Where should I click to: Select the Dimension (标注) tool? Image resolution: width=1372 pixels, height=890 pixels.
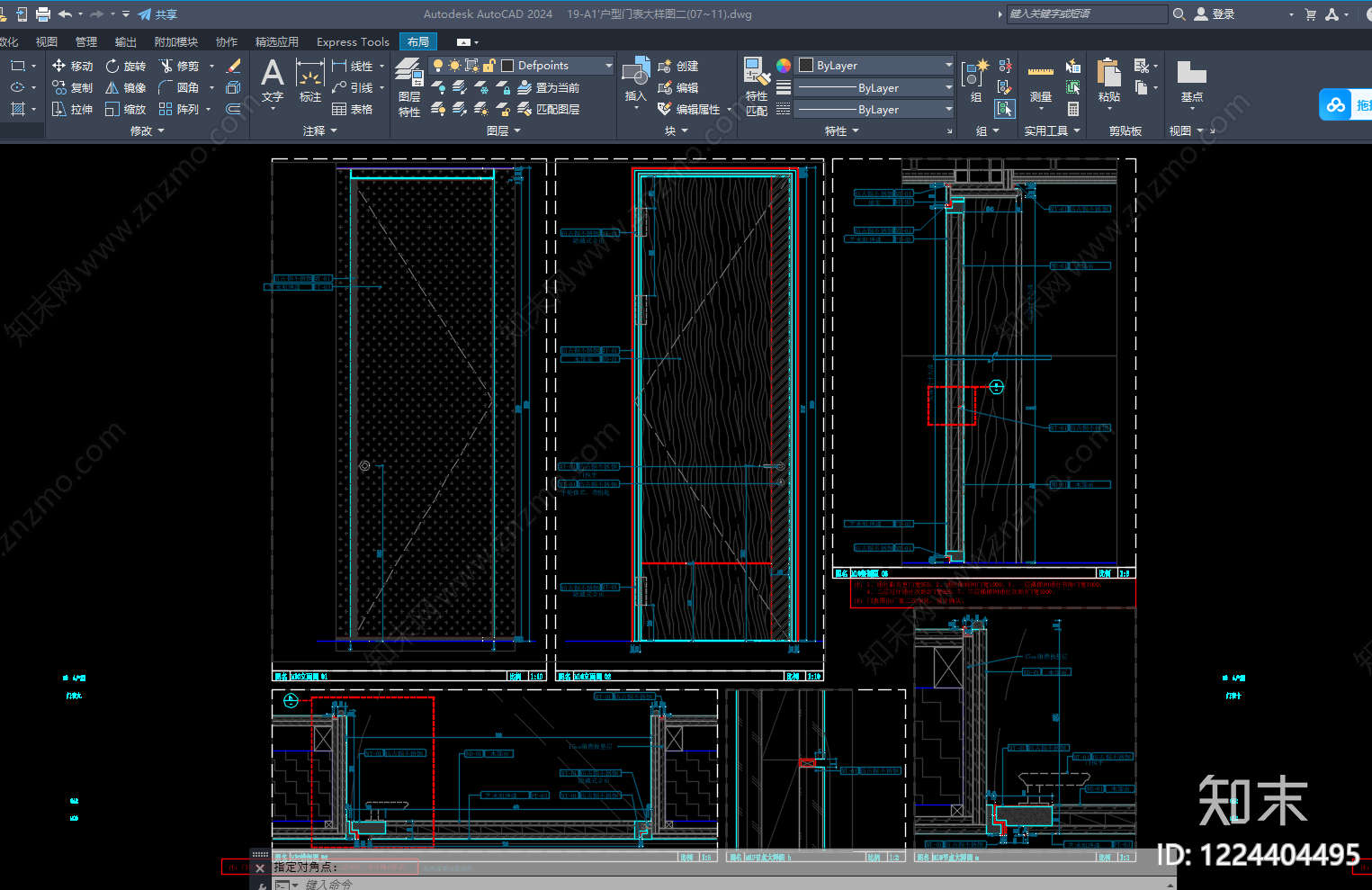pos(310,81)
